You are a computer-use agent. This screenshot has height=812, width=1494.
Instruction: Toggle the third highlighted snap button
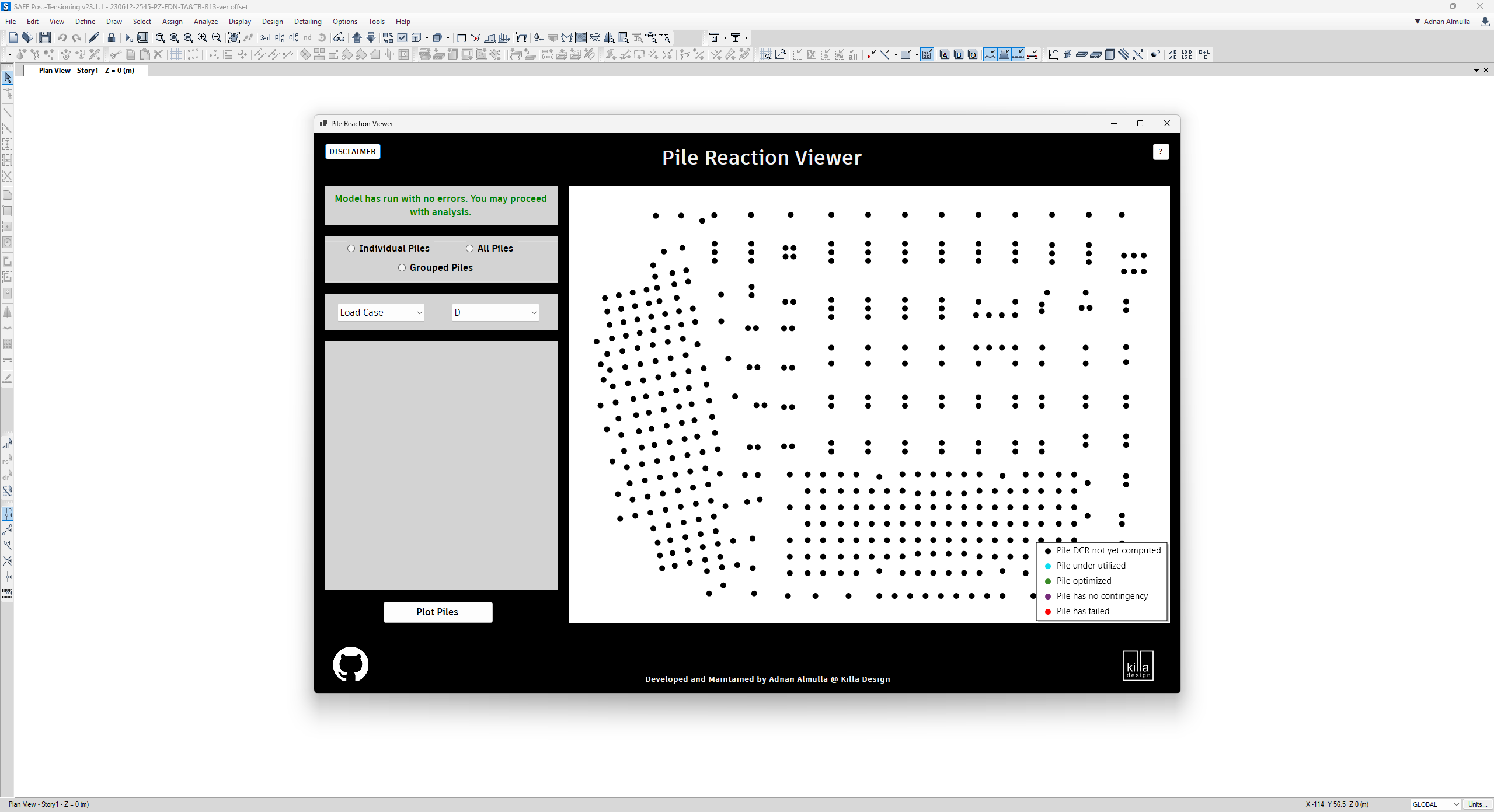coord(1018,54)
